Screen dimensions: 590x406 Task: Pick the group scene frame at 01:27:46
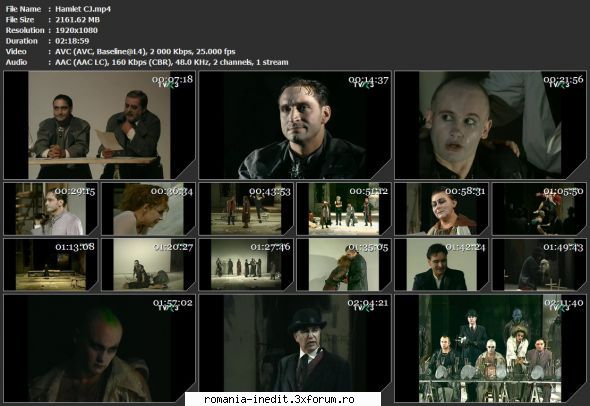[246, 265]
